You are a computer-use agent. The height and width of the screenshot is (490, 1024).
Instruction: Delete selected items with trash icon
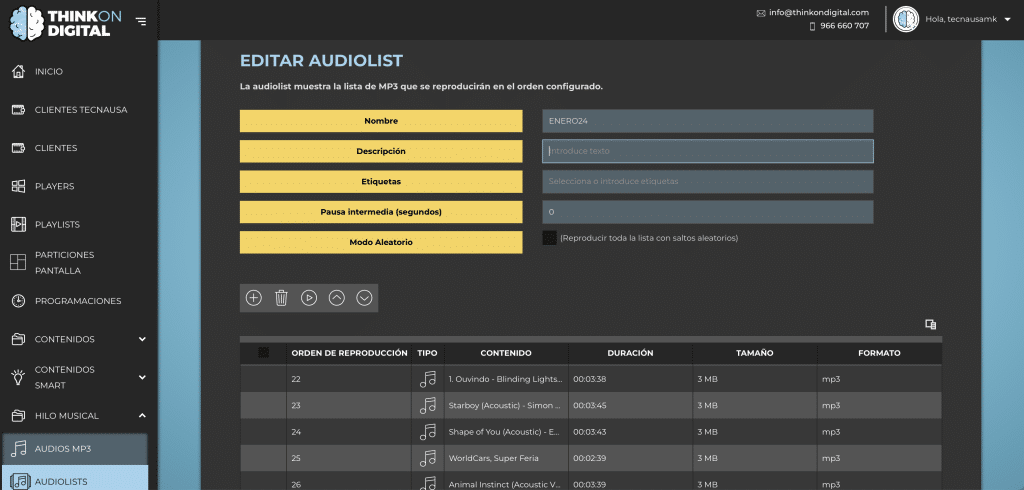281,298
